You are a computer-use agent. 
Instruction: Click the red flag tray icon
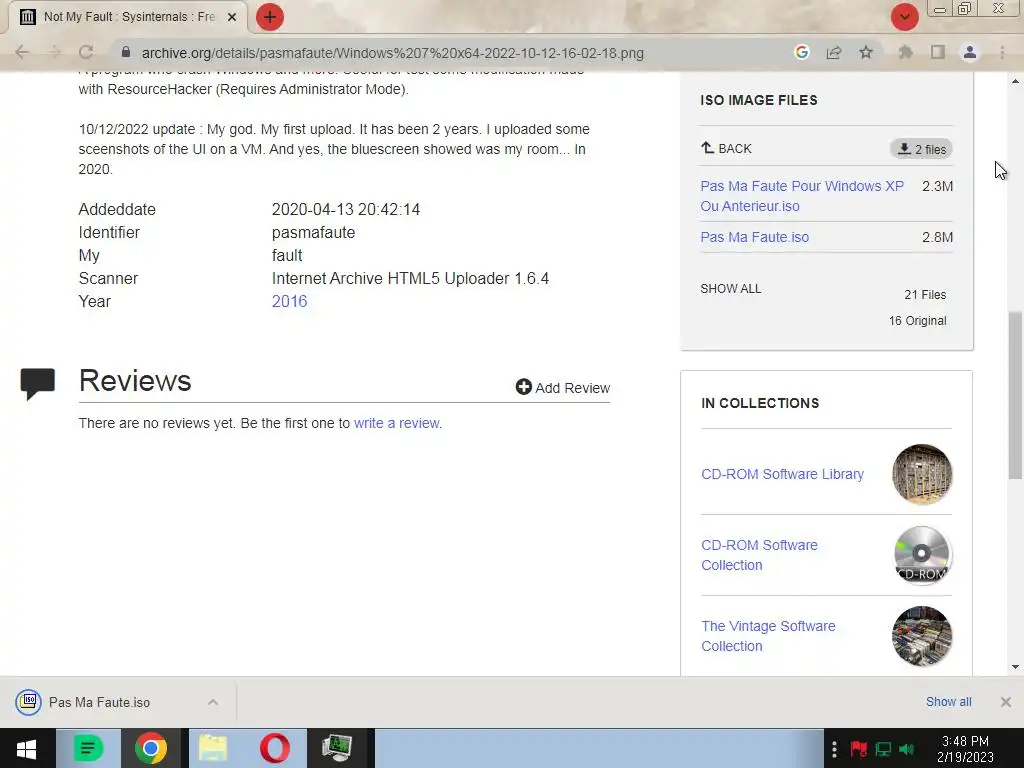(x=858, y=749)
